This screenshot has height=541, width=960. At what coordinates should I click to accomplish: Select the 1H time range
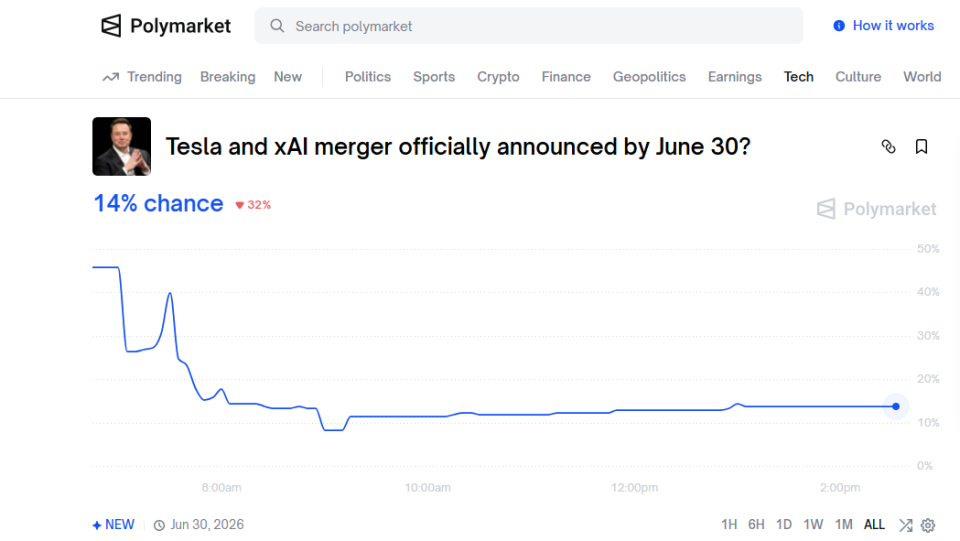(729, 525)
